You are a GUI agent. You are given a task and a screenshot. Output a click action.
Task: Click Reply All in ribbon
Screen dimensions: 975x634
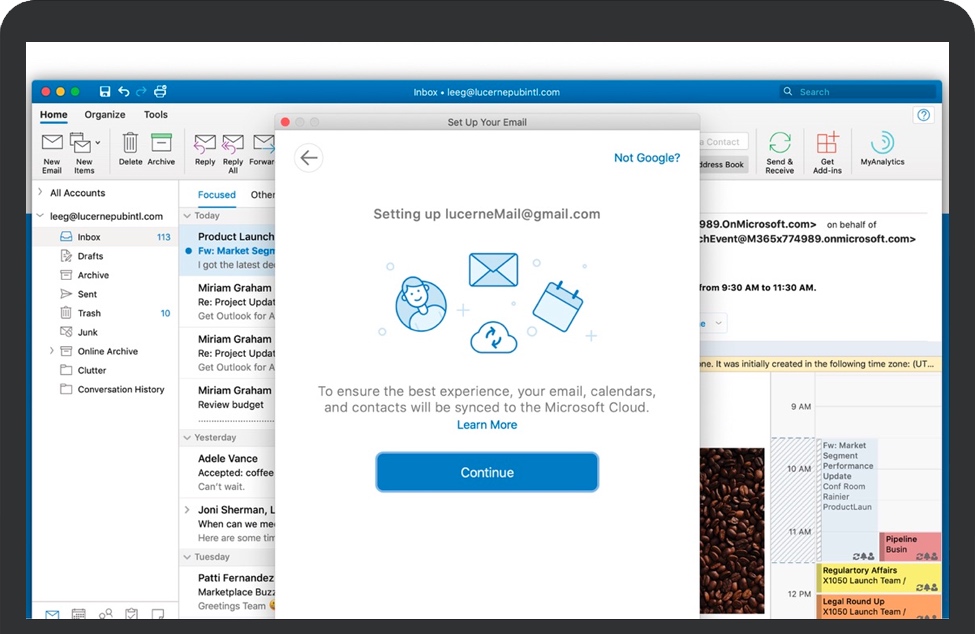233,154
